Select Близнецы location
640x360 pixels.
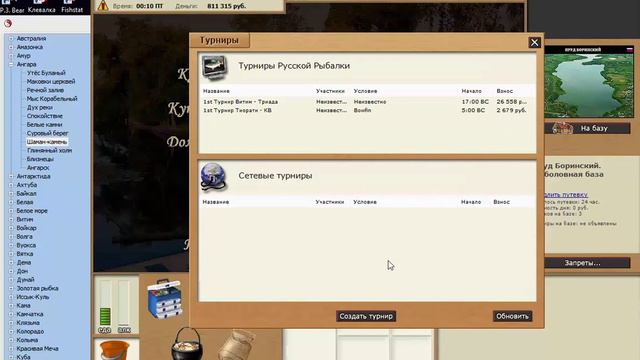[40, 159]
